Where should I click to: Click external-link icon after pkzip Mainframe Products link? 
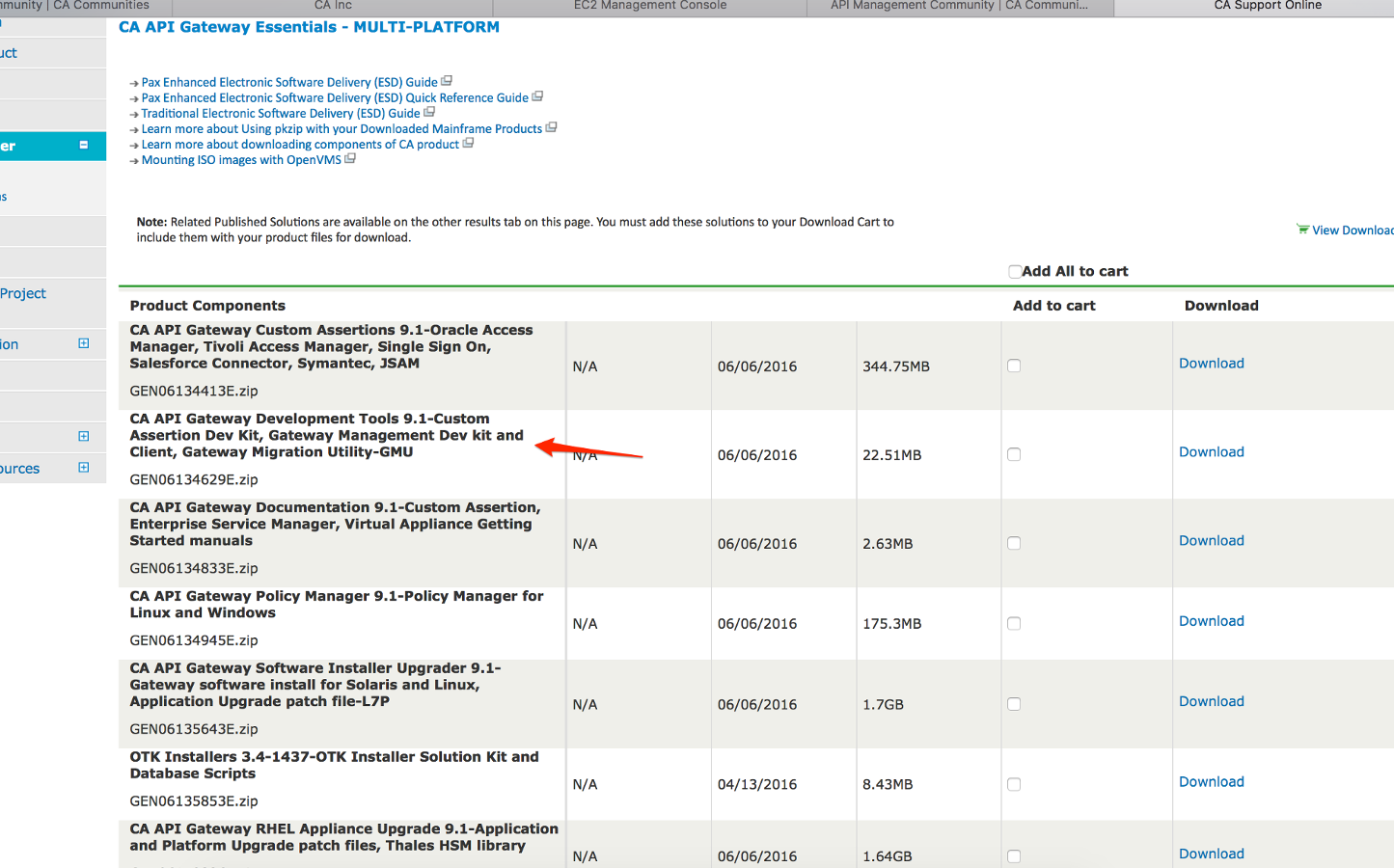click(x=551, y=127)
